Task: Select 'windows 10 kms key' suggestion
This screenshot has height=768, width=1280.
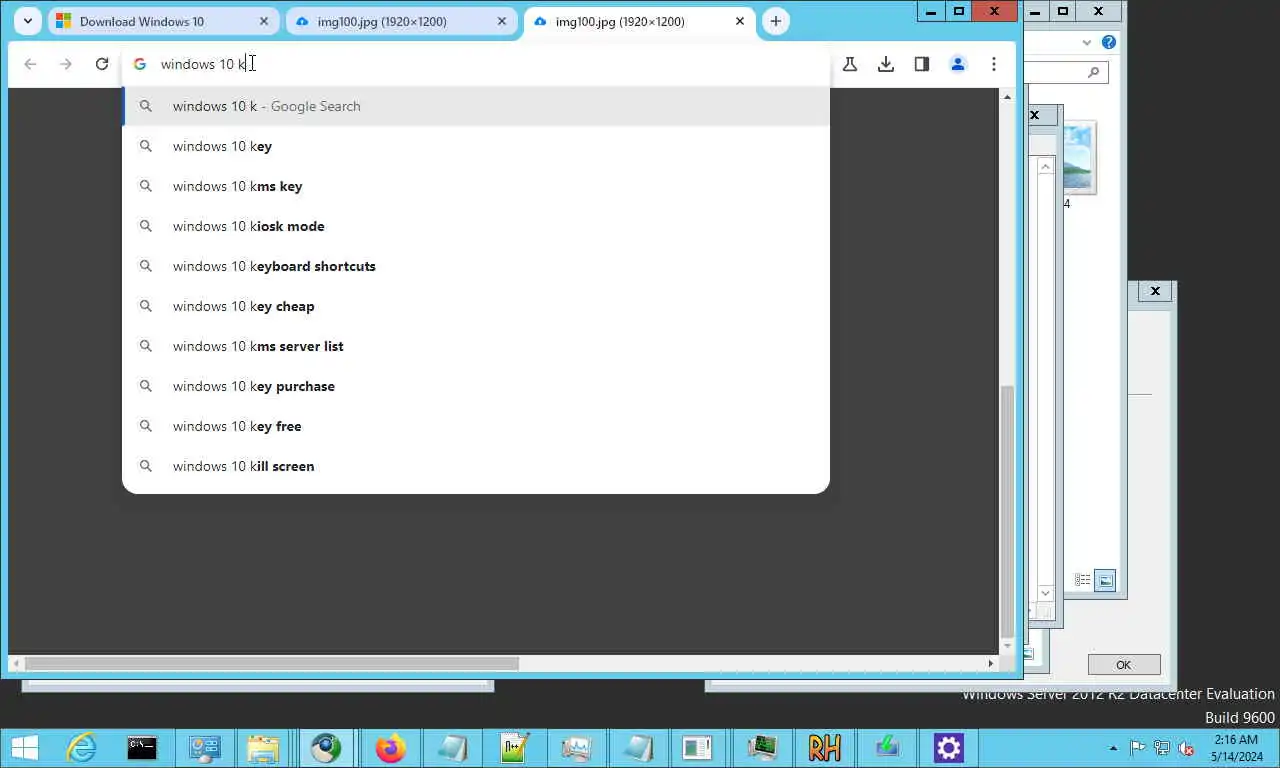Action: click(x=476, y=186)
